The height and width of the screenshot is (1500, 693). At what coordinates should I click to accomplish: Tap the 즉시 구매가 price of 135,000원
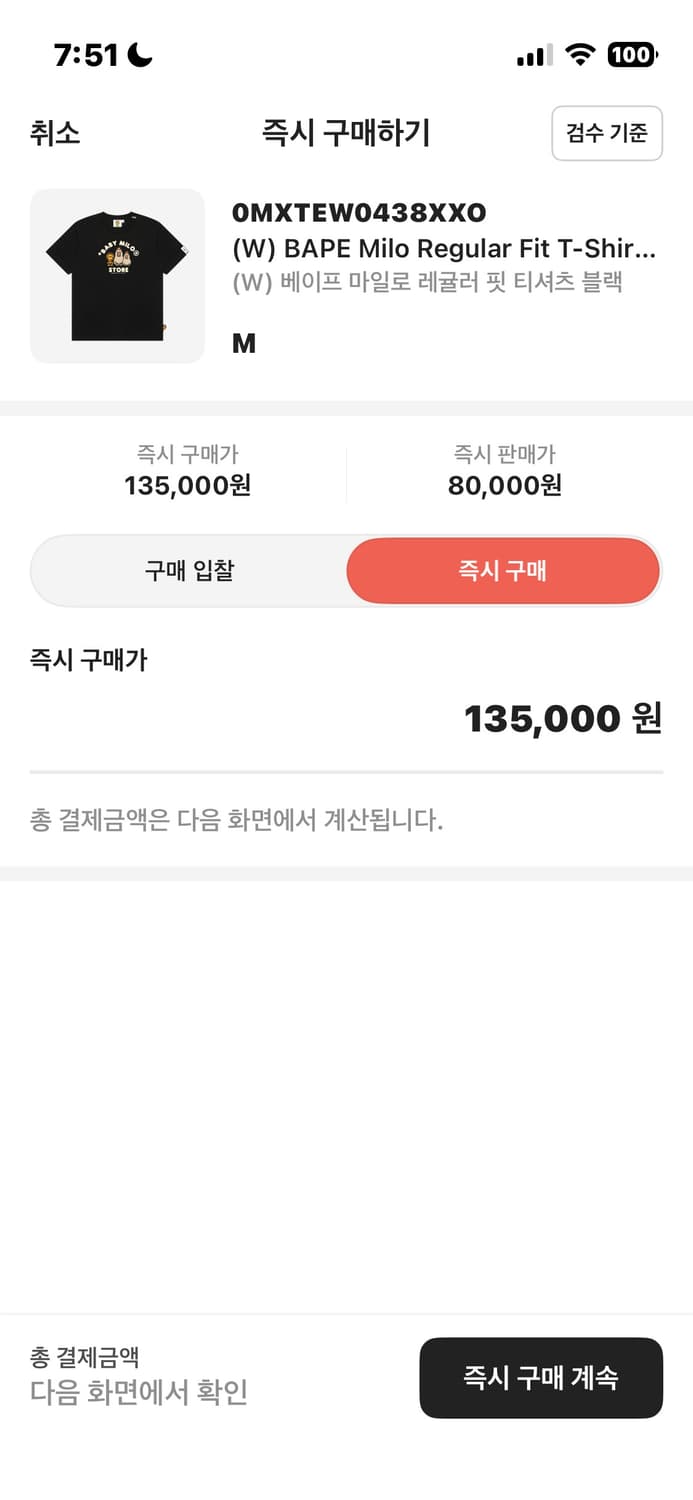tap(188, 489)
